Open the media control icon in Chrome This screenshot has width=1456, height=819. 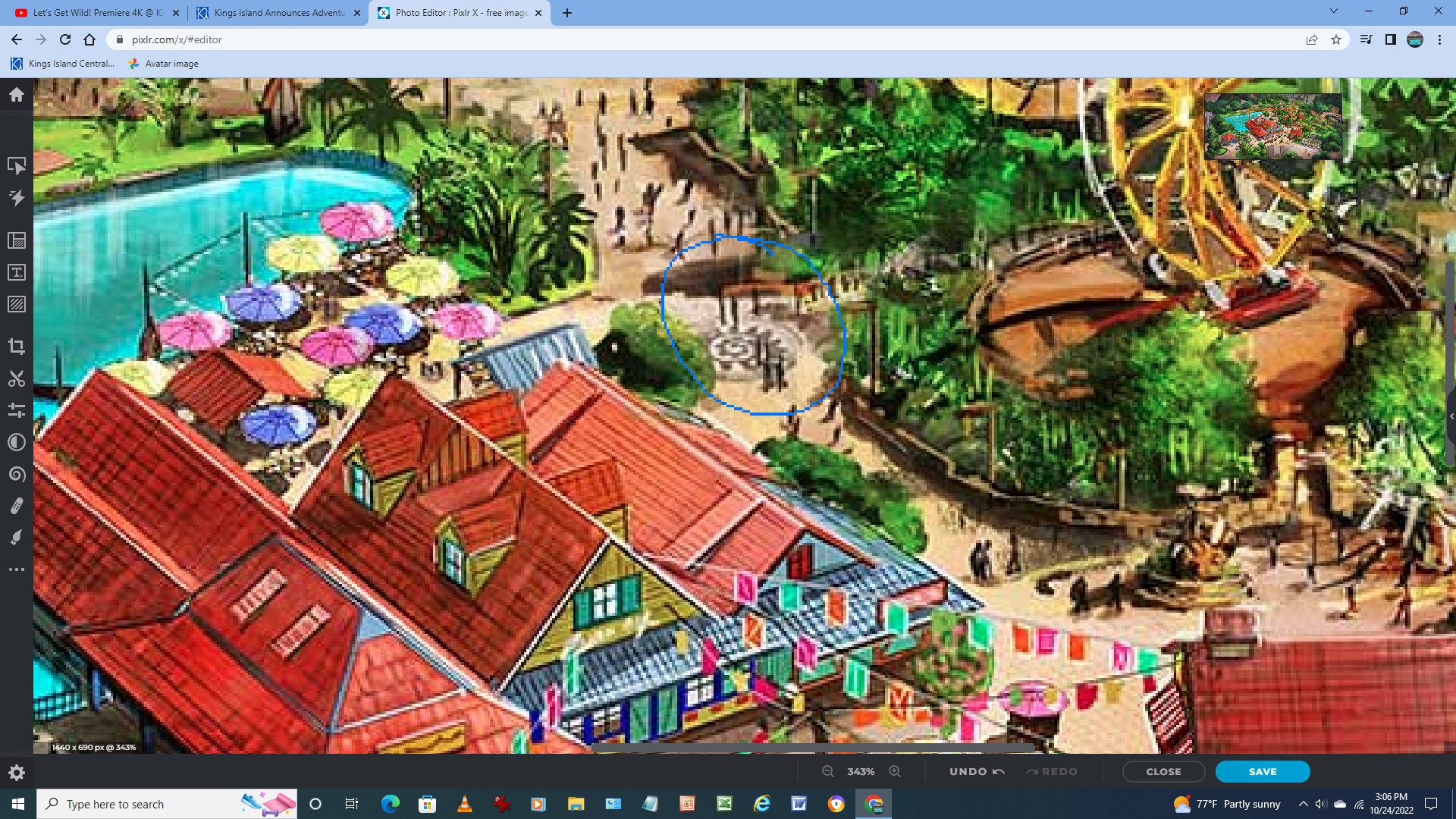1366,39
